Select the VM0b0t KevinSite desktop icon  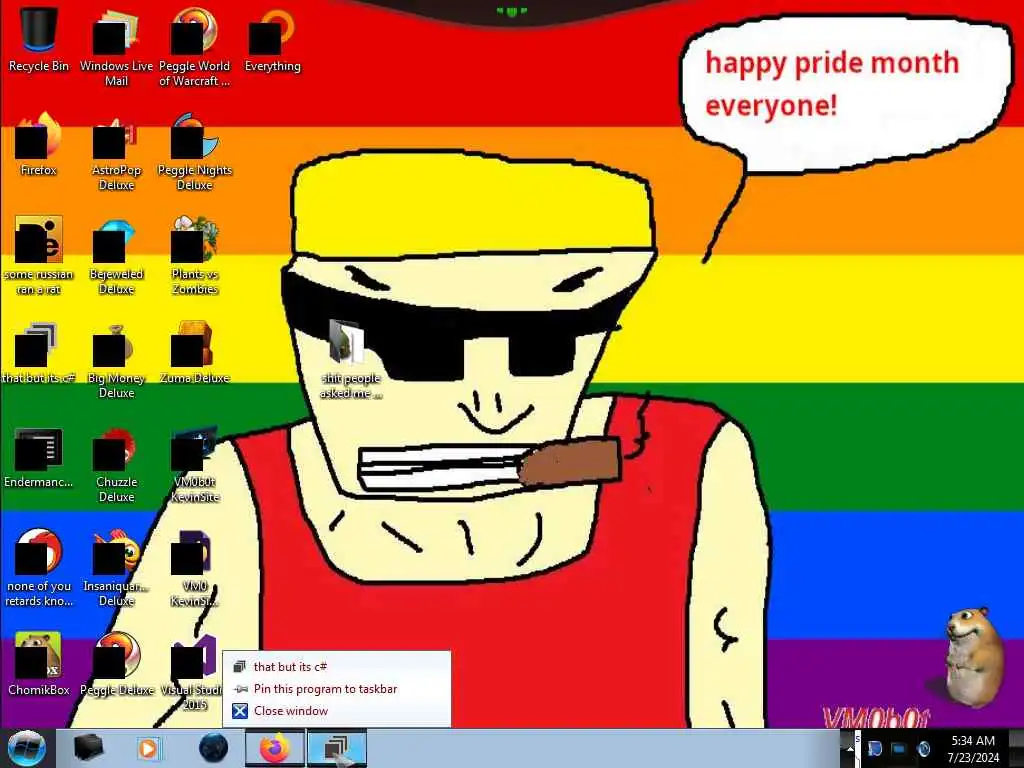point(195,464)
